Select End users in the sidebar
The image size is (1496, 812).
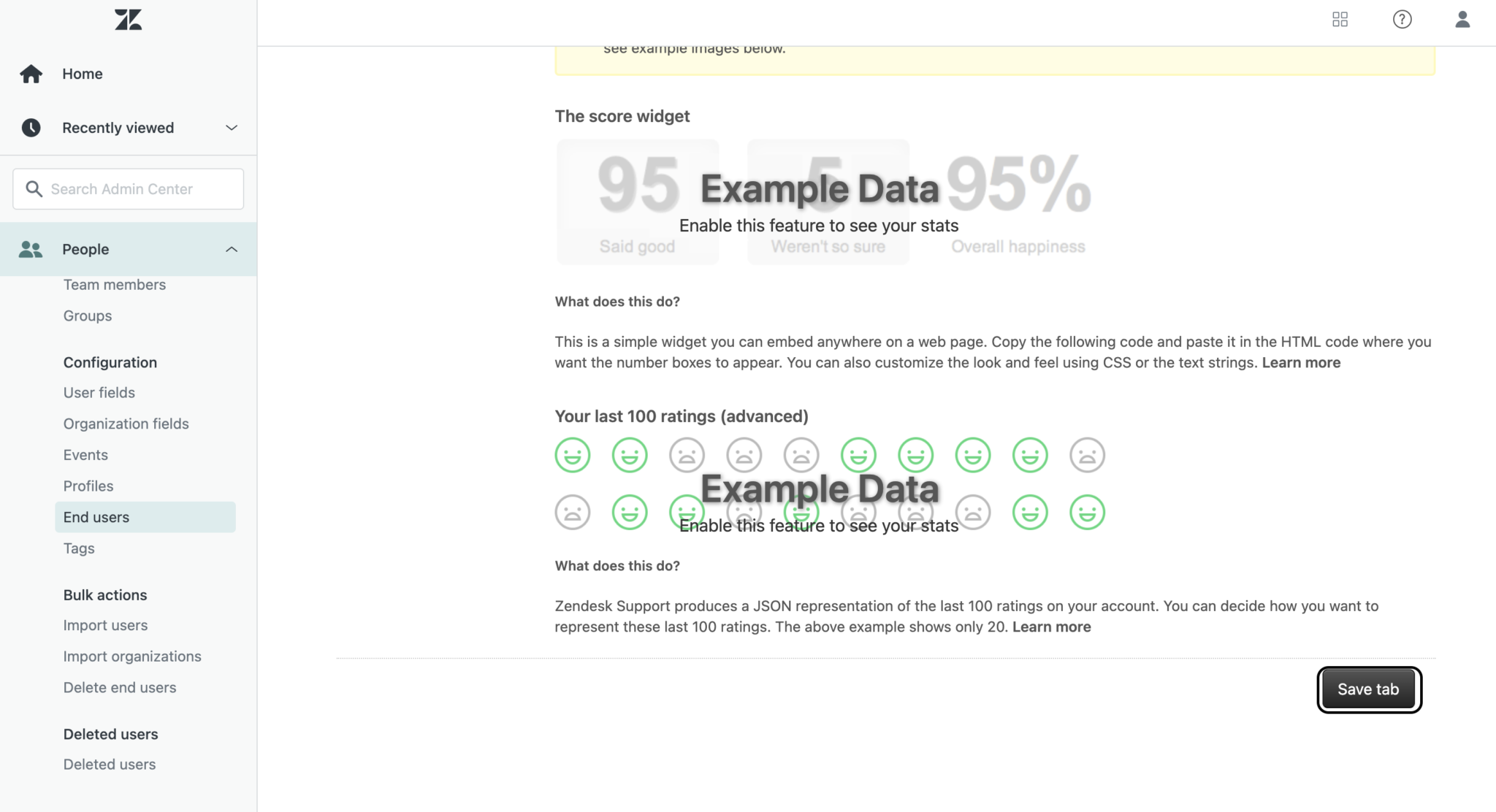click(96, 517)
